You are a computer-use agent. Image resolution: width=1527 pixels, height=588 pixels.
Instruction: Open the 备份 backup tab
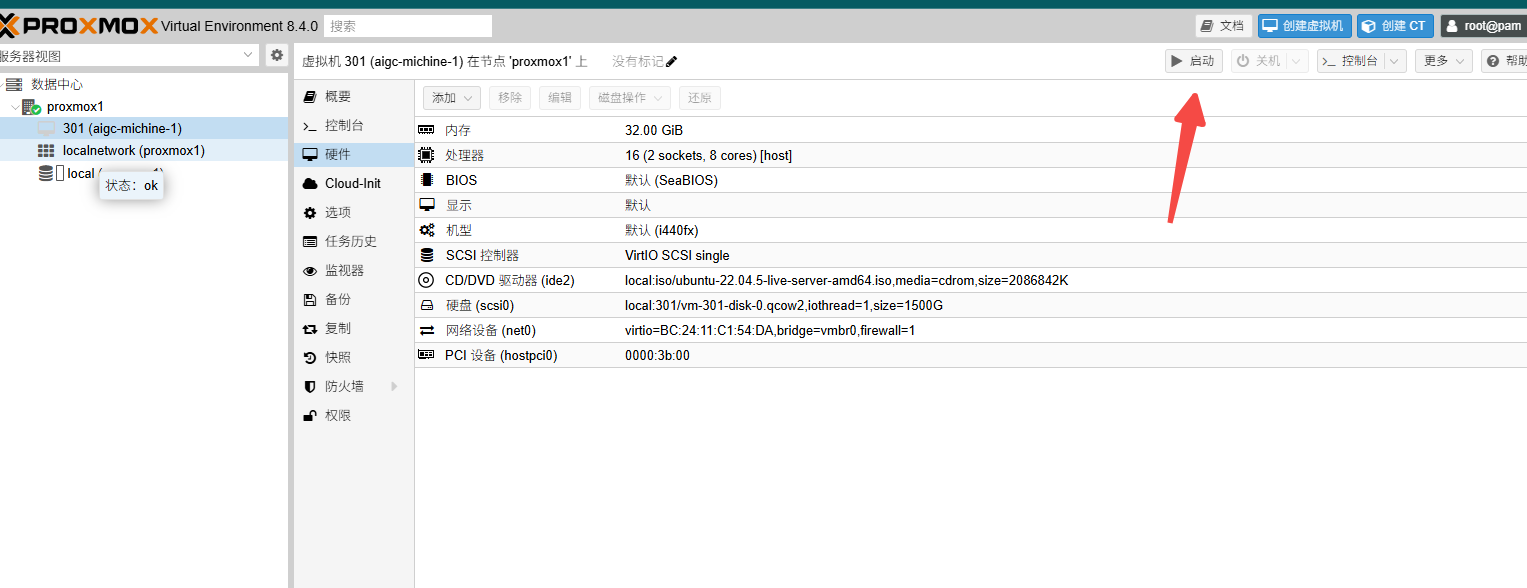pyautogui.click(x=354, y=299)
